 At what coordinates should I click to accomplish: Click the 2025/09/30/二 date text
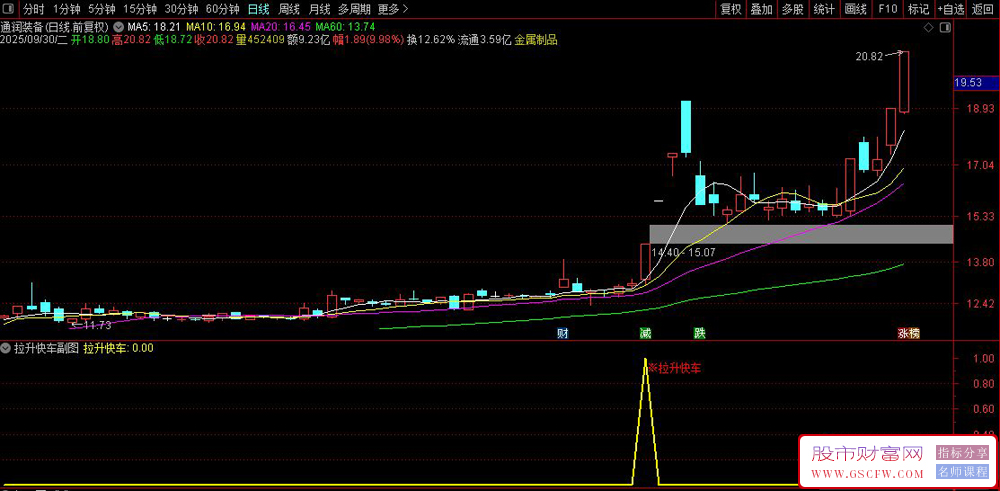pos(34,40)
